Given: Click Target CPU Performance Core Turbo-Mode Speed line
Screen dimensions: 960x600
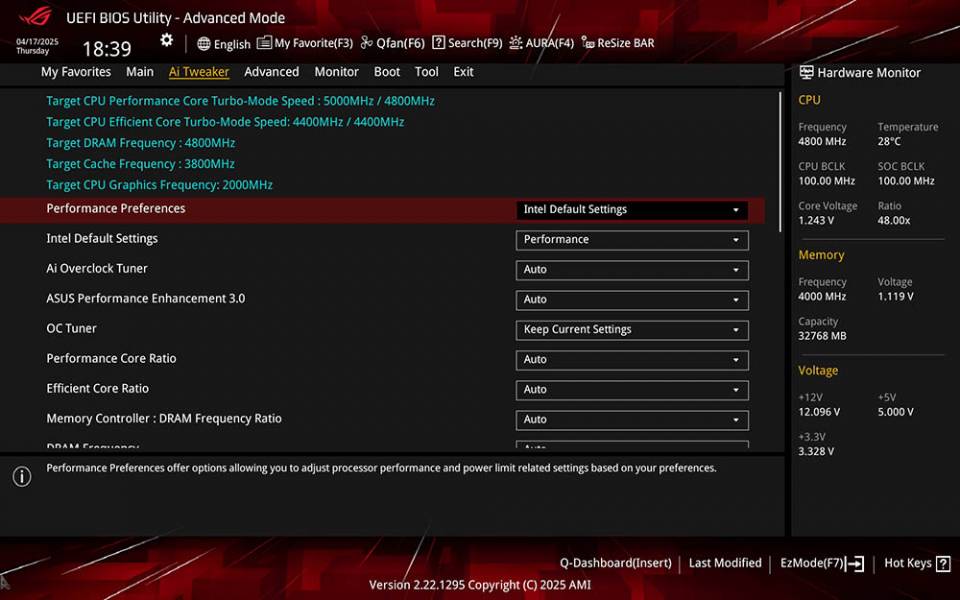Looking at the screenshot, I should [241, 101].
